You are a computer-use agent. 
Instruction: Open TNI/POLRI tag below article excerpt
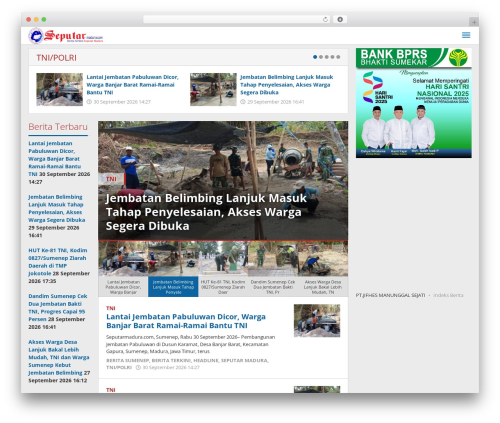tap(119, 367)
